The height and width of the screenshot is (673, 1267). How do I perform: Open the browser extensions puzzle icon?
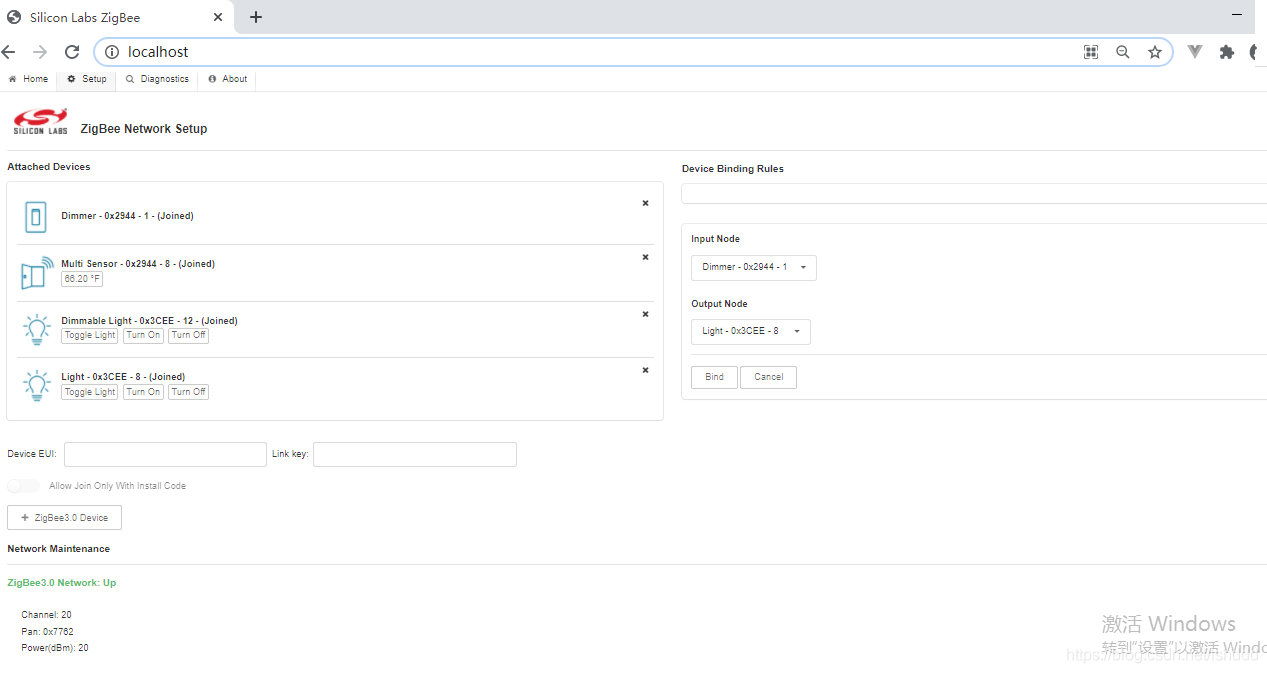tap(1226, 52)
